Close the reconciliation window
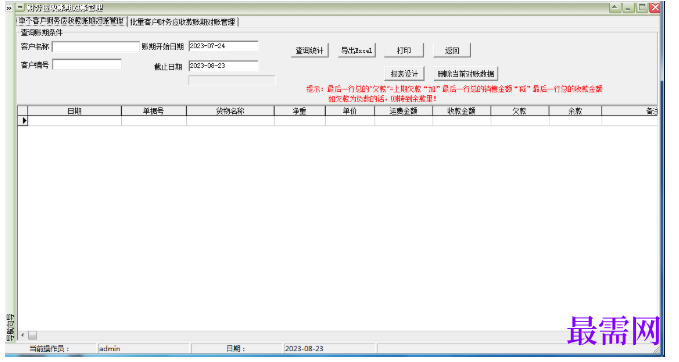679x362 pixels. click(x=655, y=7)
